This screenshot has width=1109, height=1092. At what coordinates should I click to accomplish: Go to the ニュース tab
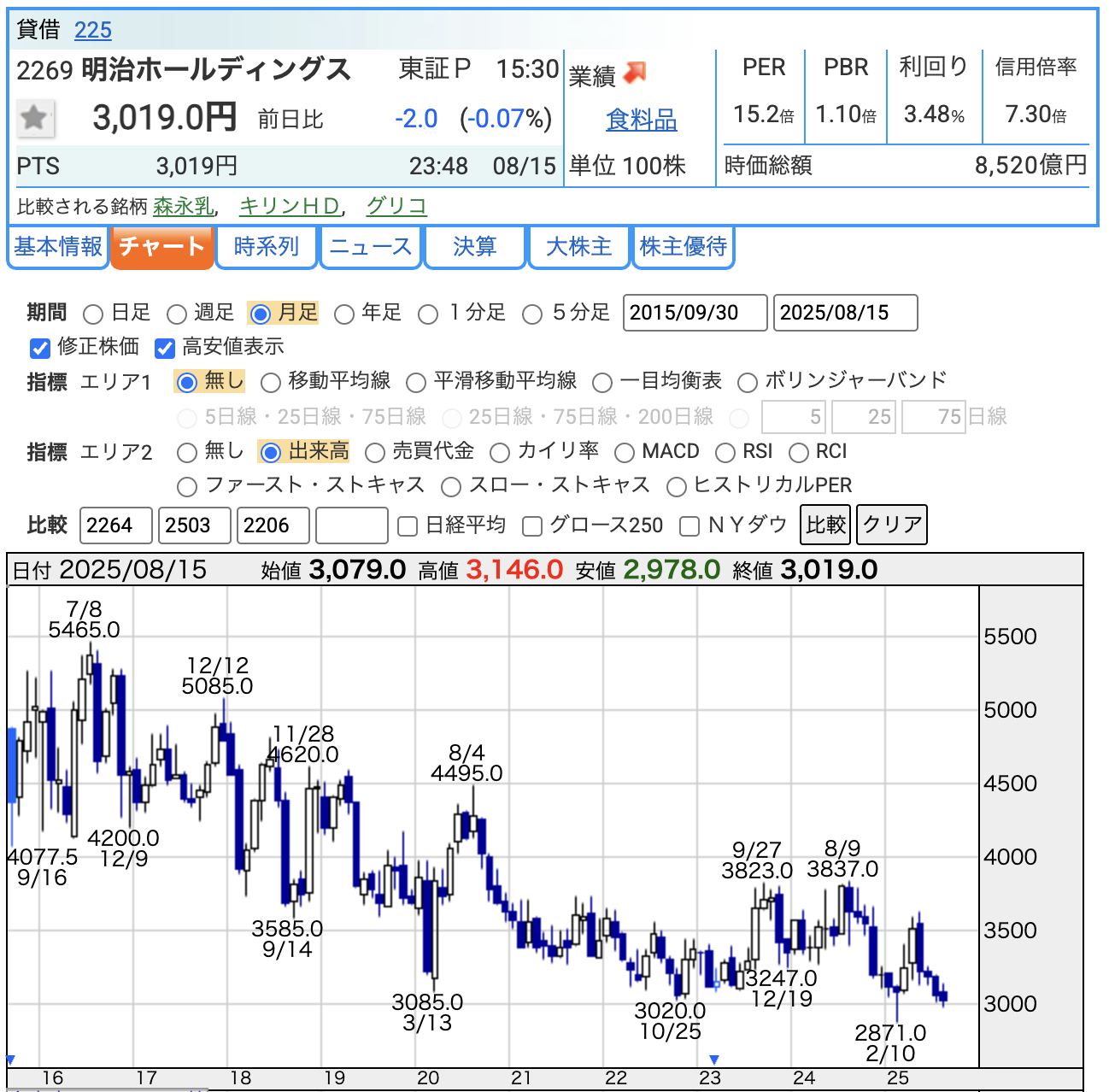click(371, 247)
